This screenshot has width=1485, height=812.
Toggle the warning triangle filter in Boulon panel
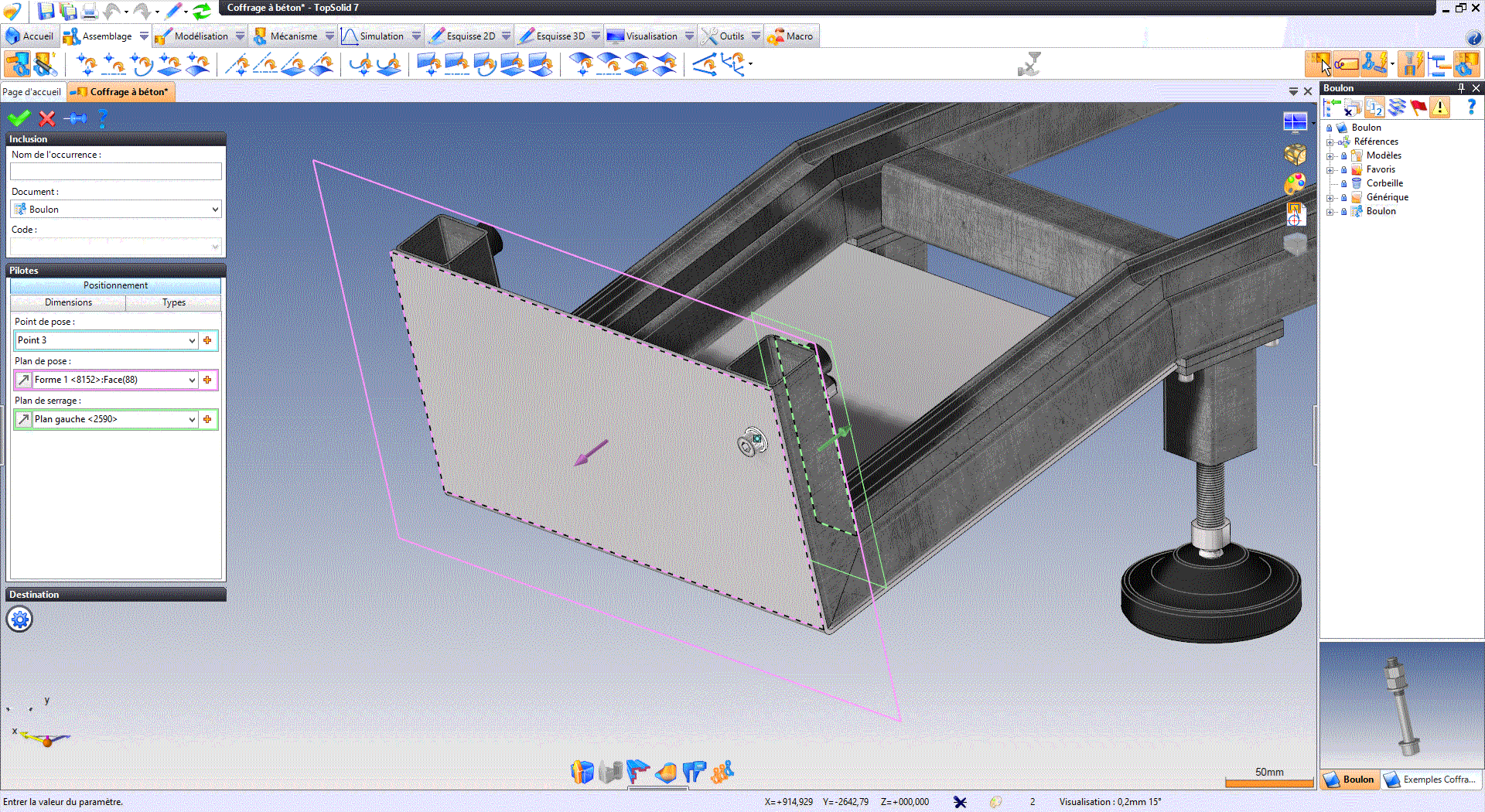1440,107
